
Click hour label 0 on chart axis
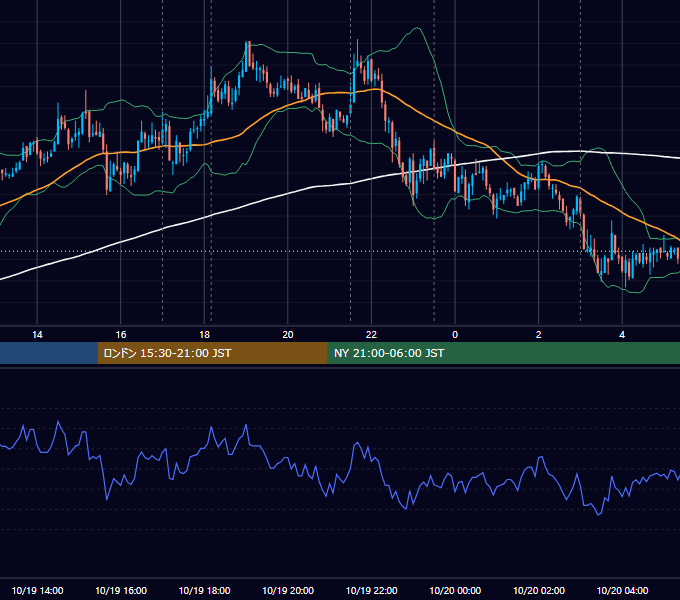coord(455,335)
